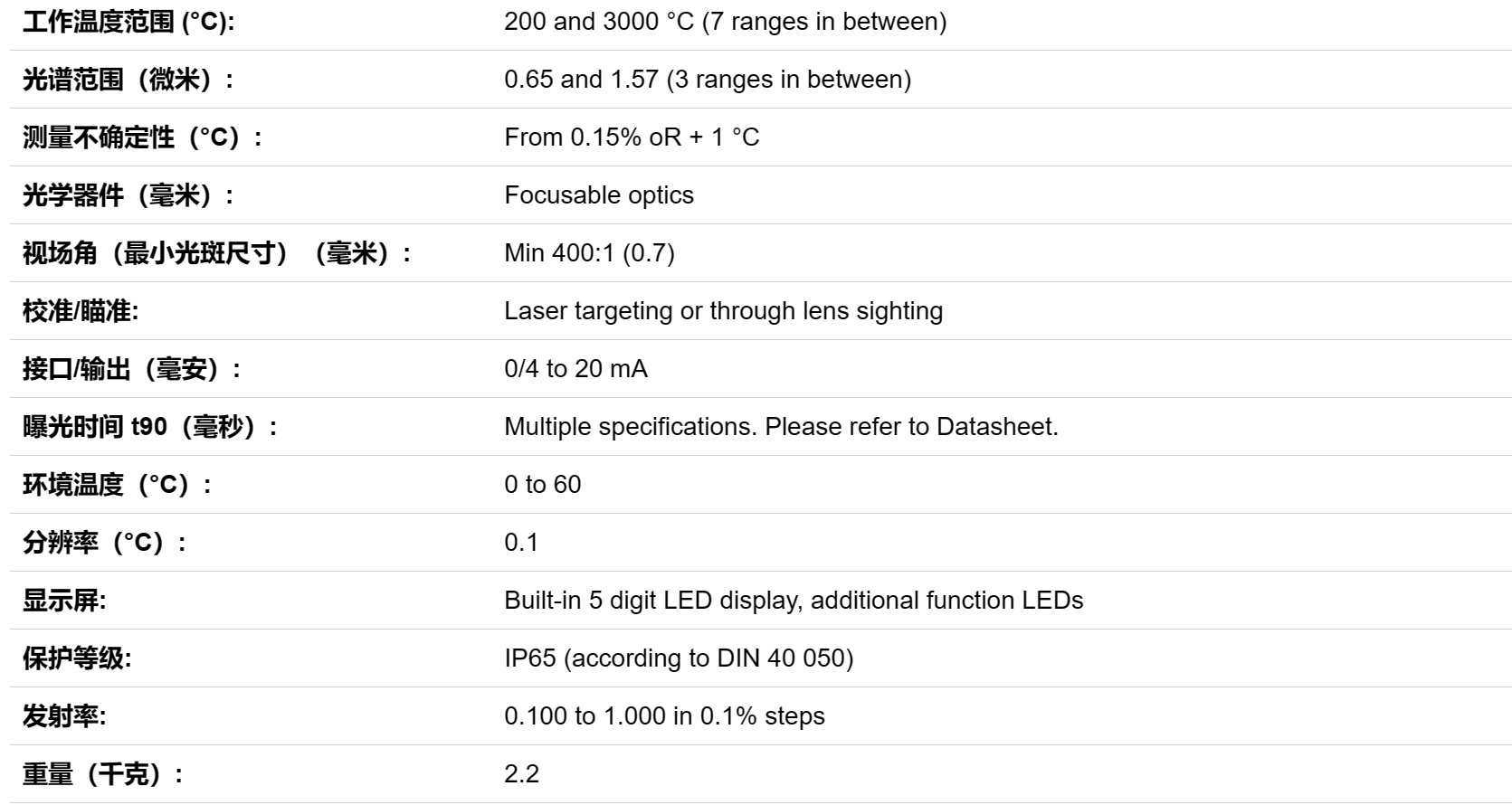
Task: Select the 'Min 400:1 (0.7)' field of view
Action: (589, 253)
